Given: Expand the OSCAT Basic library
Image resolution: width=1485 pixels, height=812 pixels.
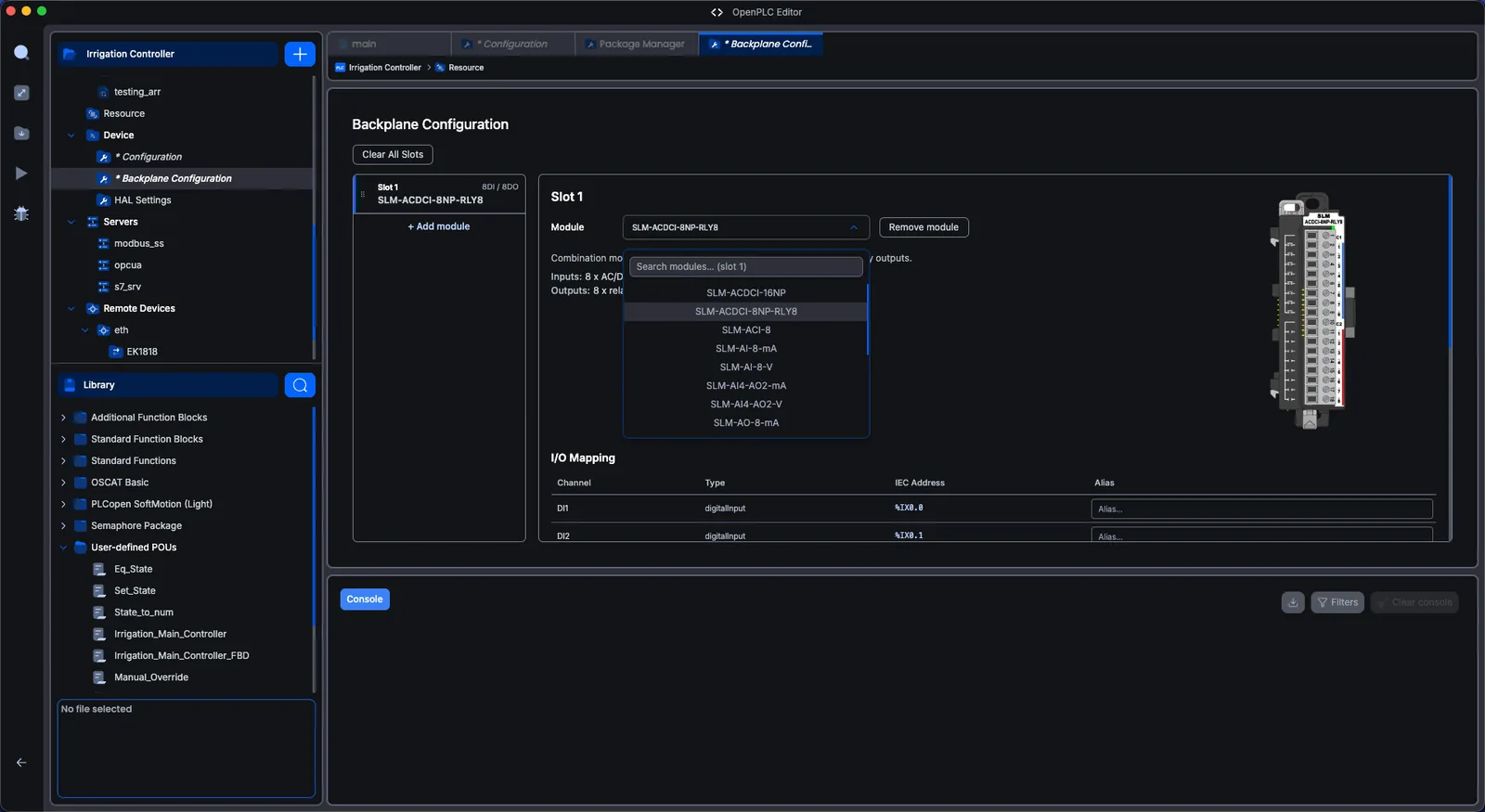Looking at the screenshot, I should [63, 483].
